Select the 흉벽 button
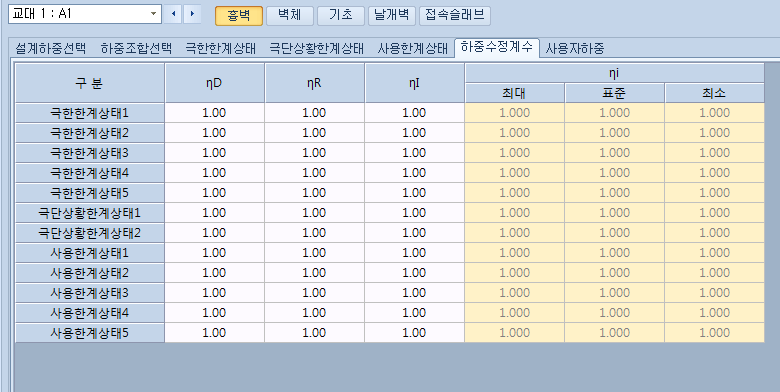Screen dimensions: 780x392 point(239,15)
